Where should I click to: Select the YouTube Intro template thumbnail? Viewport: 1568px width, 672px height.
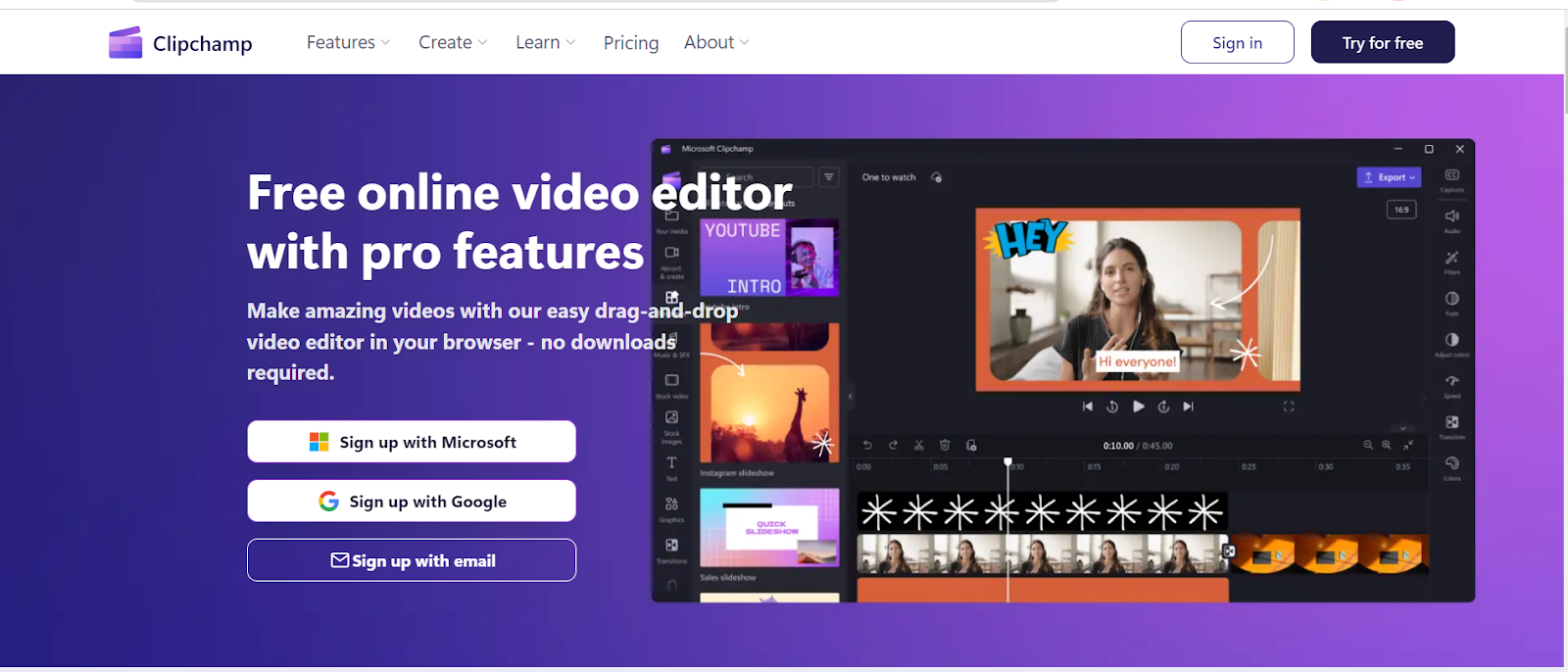[769, 258]
